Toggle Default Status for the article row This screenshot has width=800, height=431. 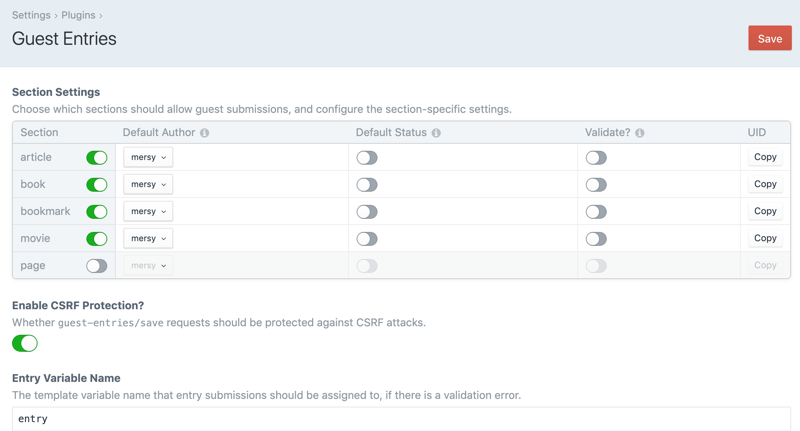pos(367,158)
